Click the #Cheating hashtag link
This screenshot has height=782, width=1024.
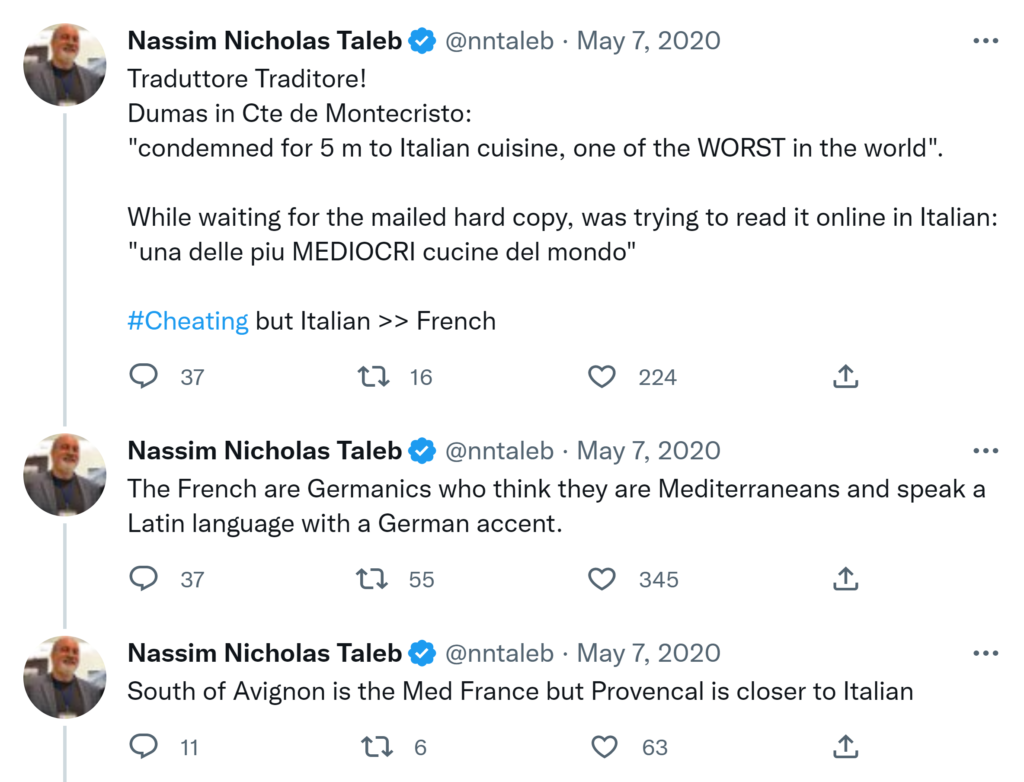point(188,321)
